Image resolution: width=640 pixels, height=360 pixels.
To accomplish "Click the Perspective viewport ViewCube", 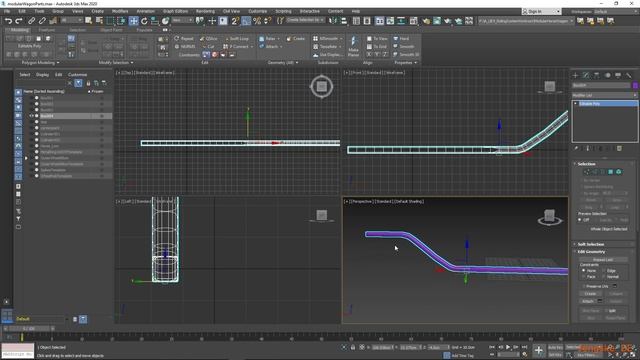I will tap(549, 216).
